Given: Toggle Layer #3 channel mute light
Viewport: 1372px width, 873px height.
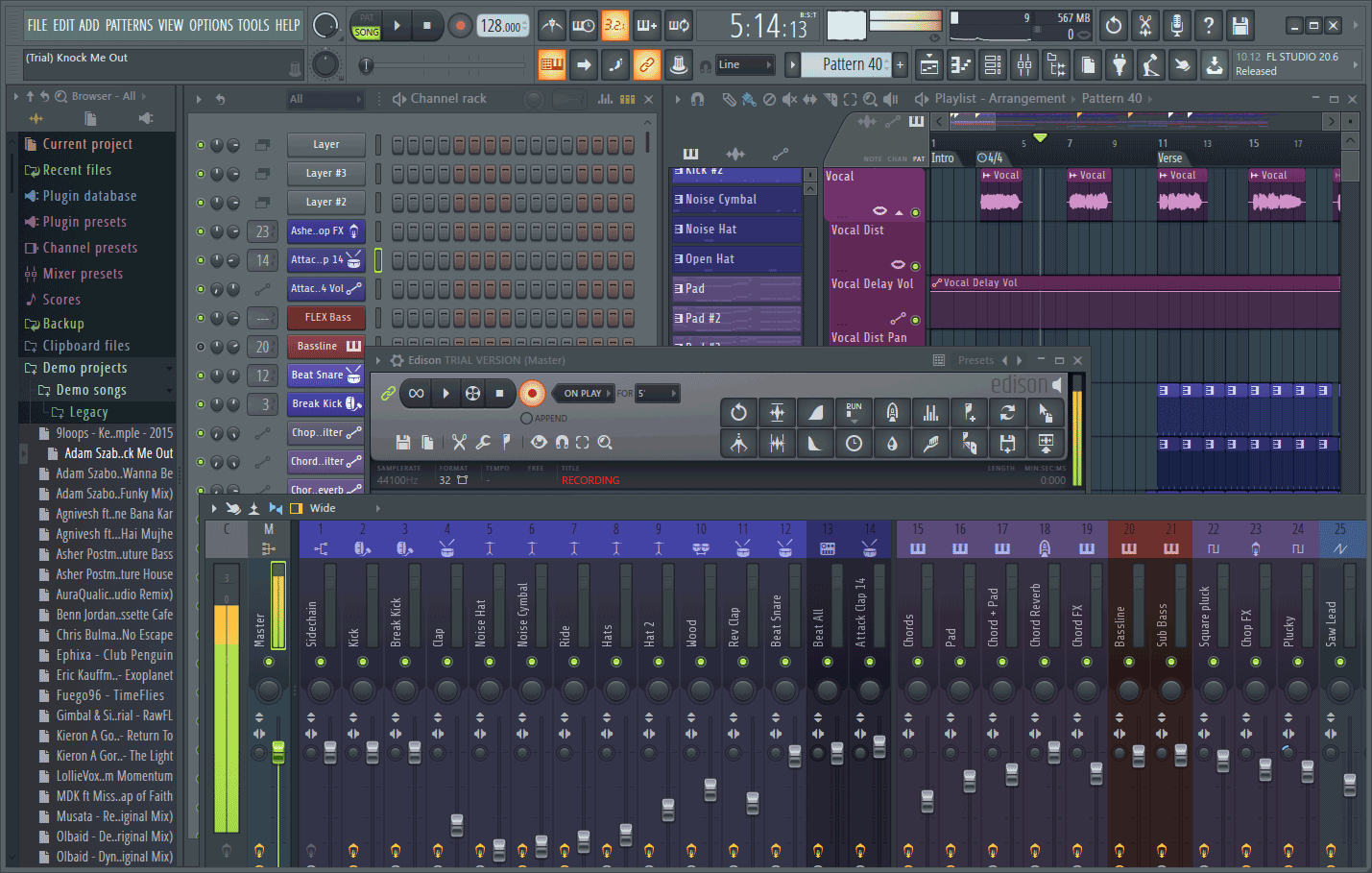Looking at the screenshot, I should [x=201, y=174].
